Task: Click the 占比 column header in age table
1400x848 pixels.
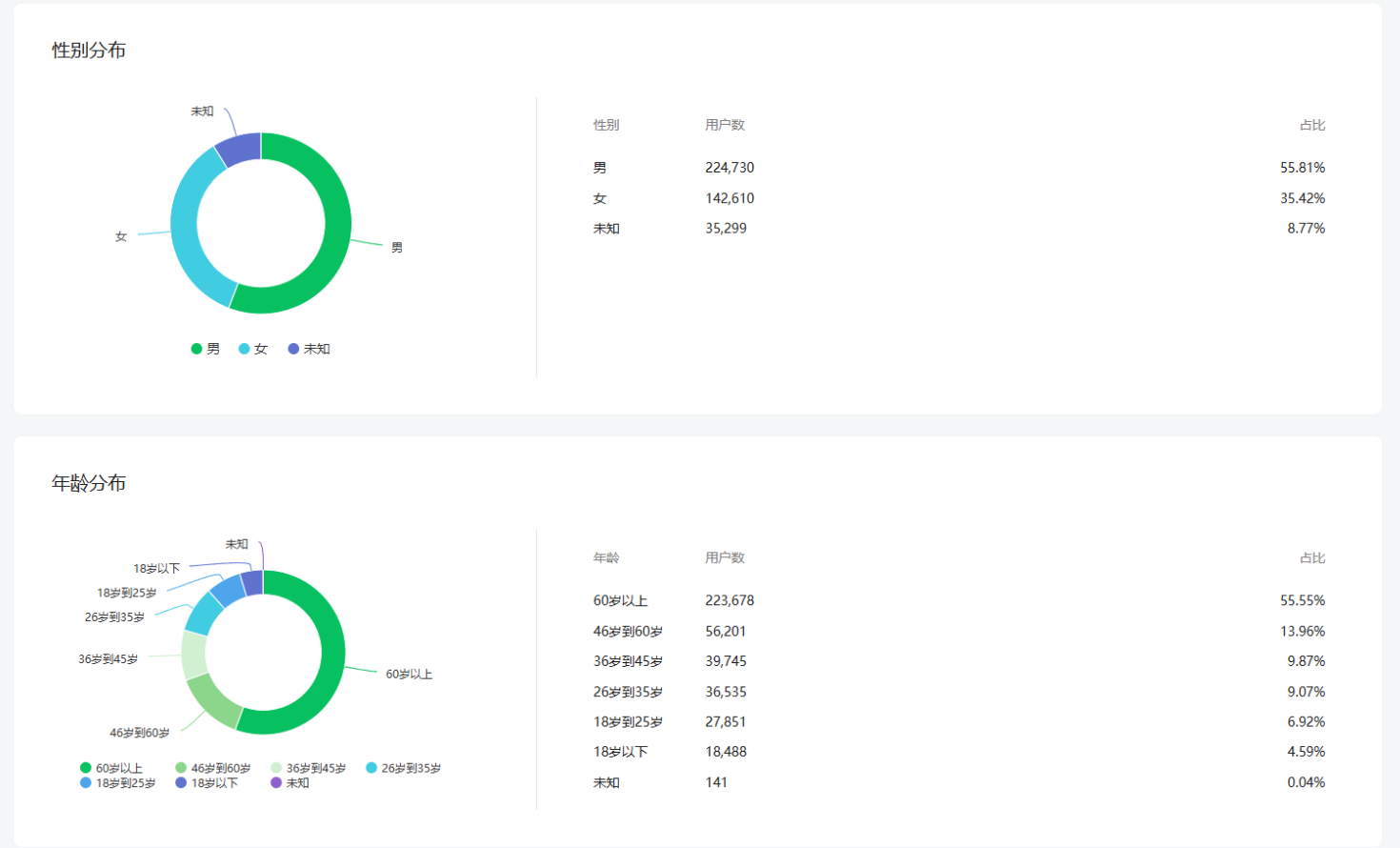Action: [1311, 558]
